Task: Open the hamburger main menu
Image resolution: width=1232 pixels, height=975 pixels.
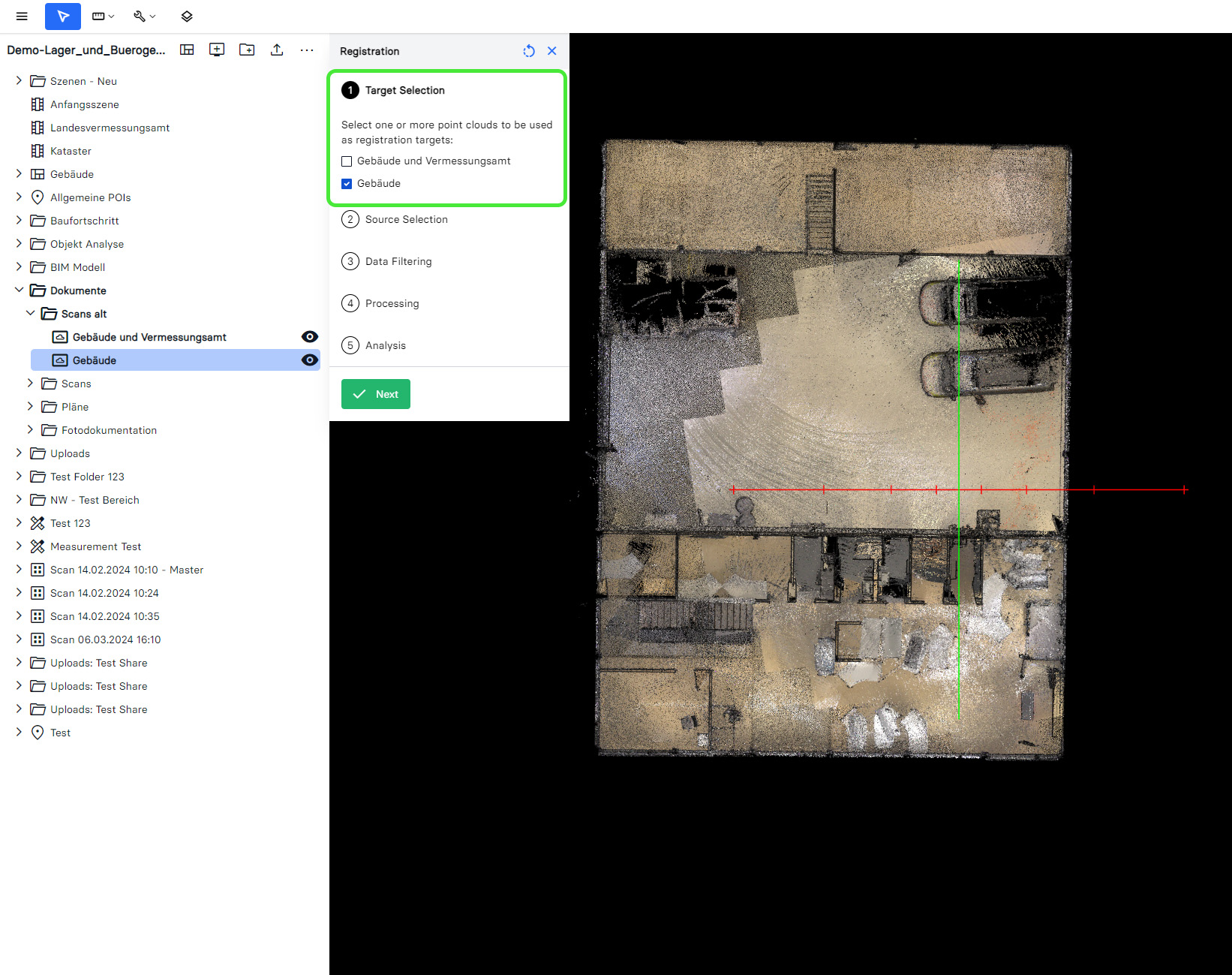Action: 22,16
